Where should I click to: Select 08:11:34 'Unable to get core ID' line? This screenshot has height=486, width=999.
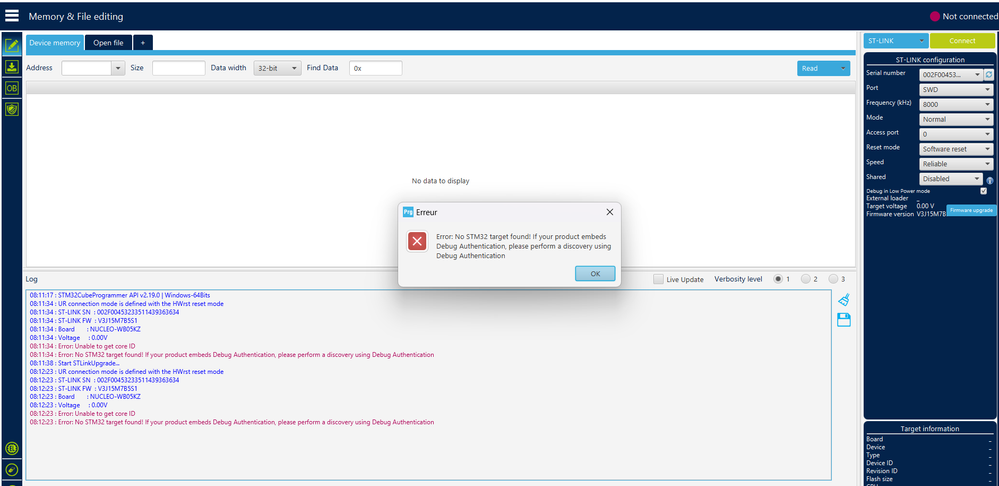[x=82, y=346]
